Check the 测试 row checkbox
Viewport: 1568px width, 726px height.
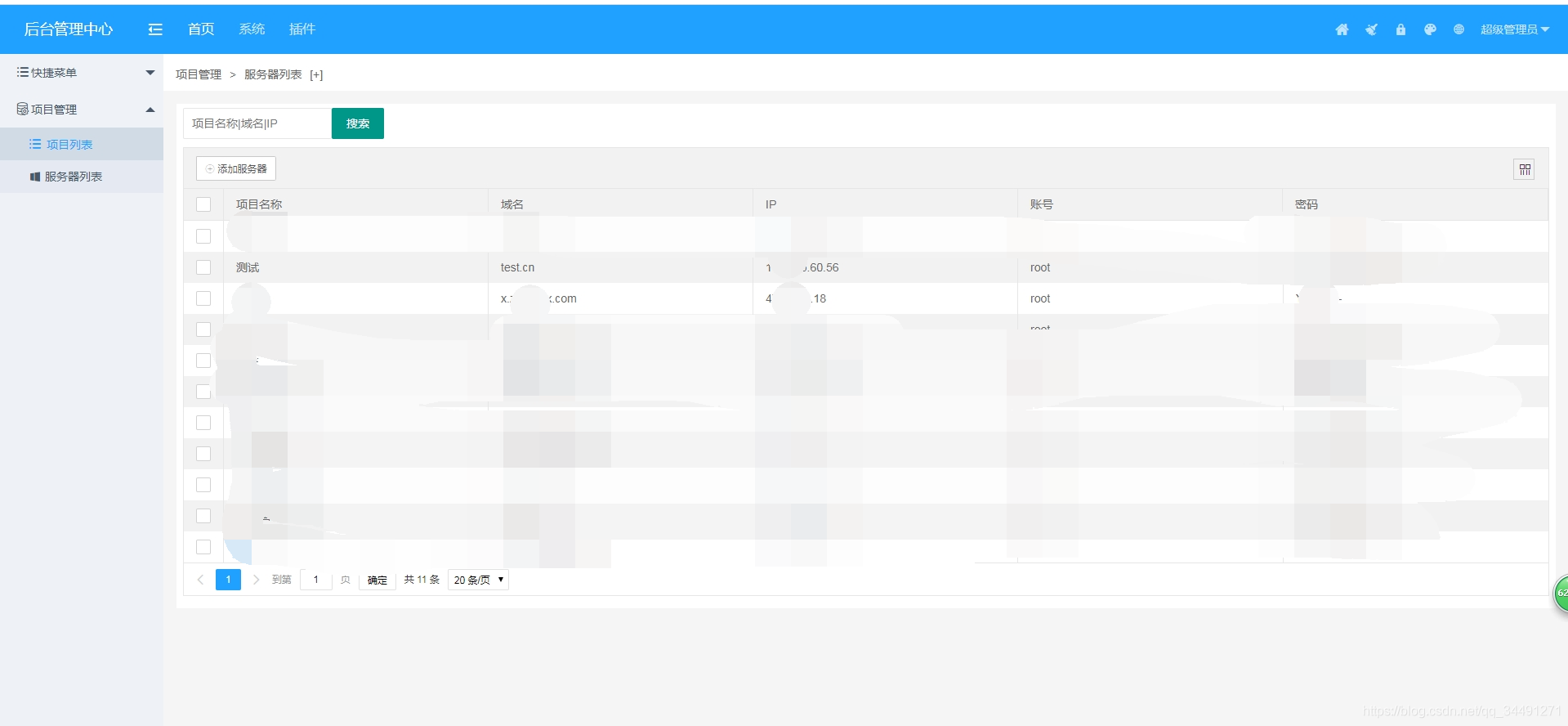[x=203, y=267]
